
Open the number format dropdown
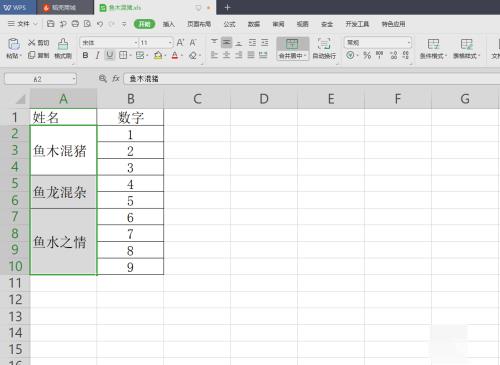point(409,43)
